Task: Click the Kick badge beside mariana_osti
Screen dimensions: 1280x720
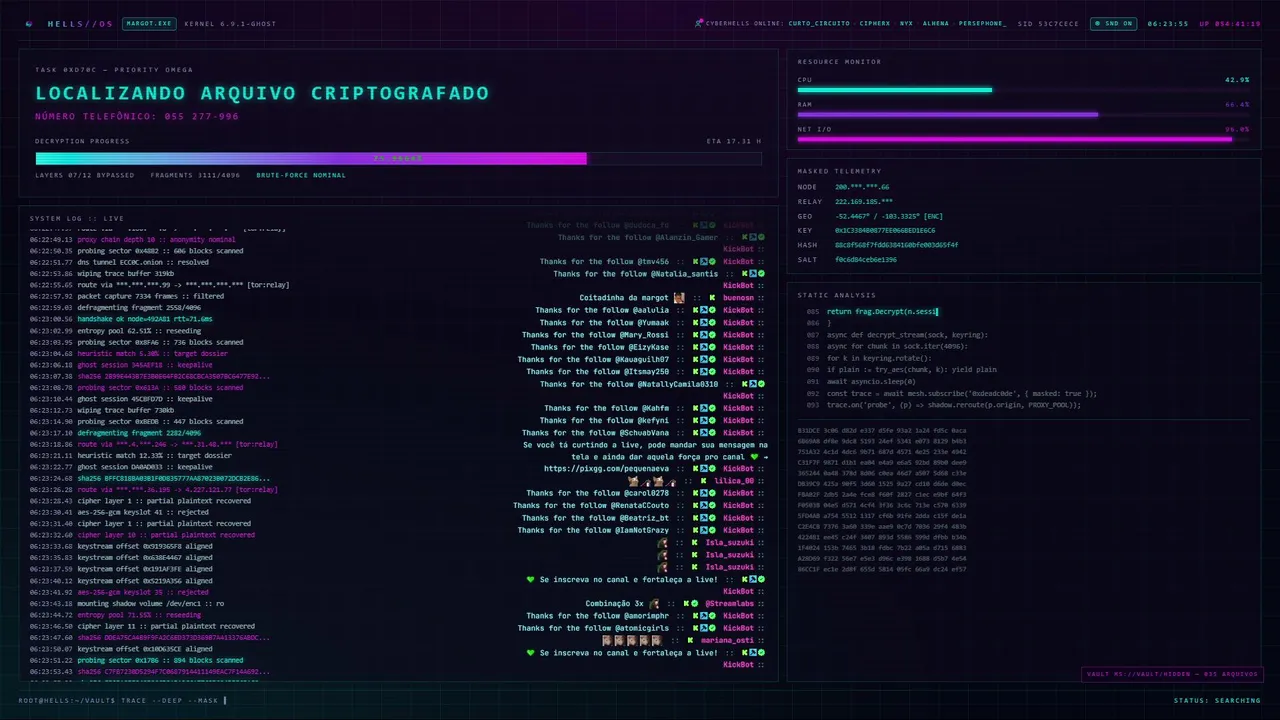Action: click(x=690, y=640)
